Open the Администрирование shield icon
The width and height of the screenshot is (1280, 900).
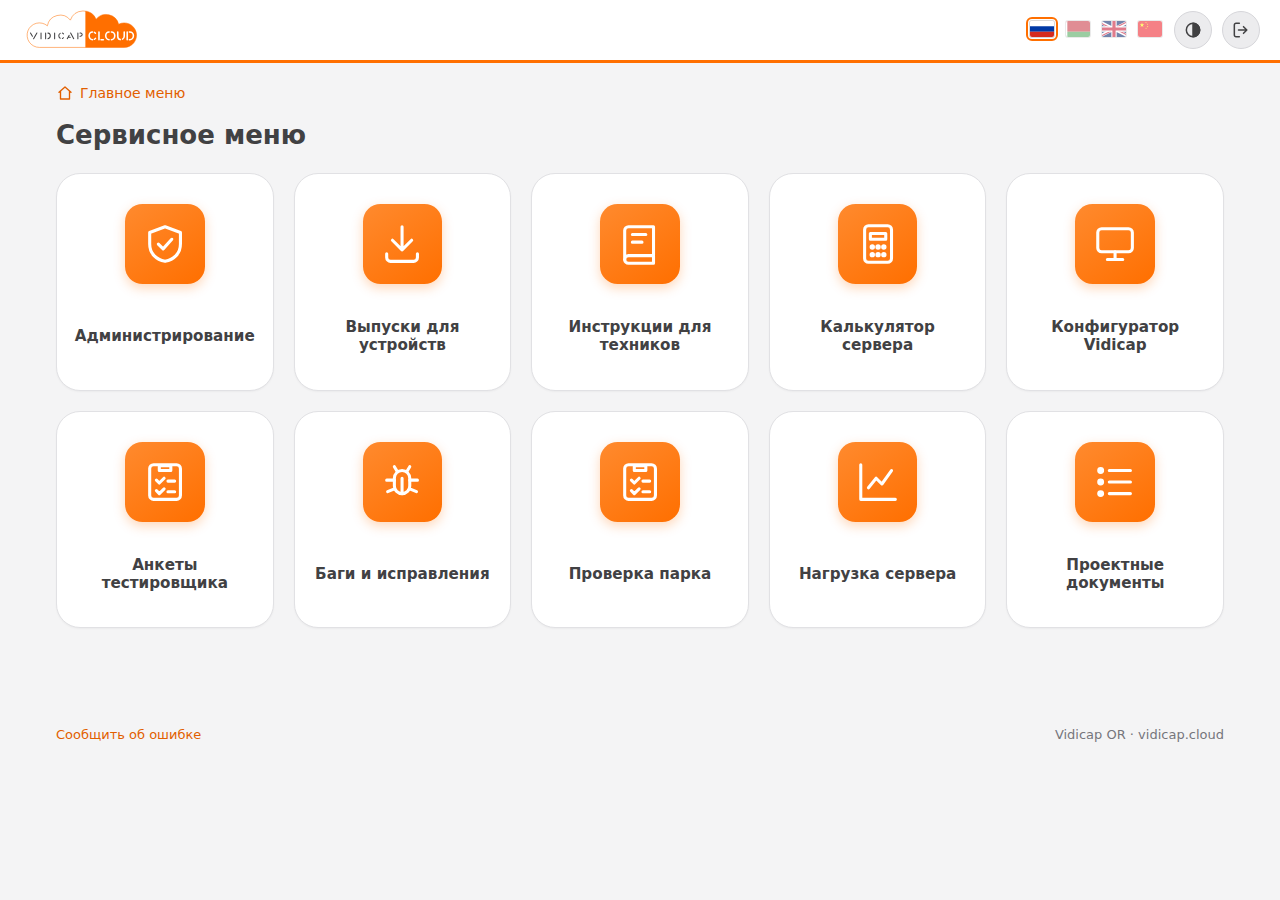coord(165,244)
